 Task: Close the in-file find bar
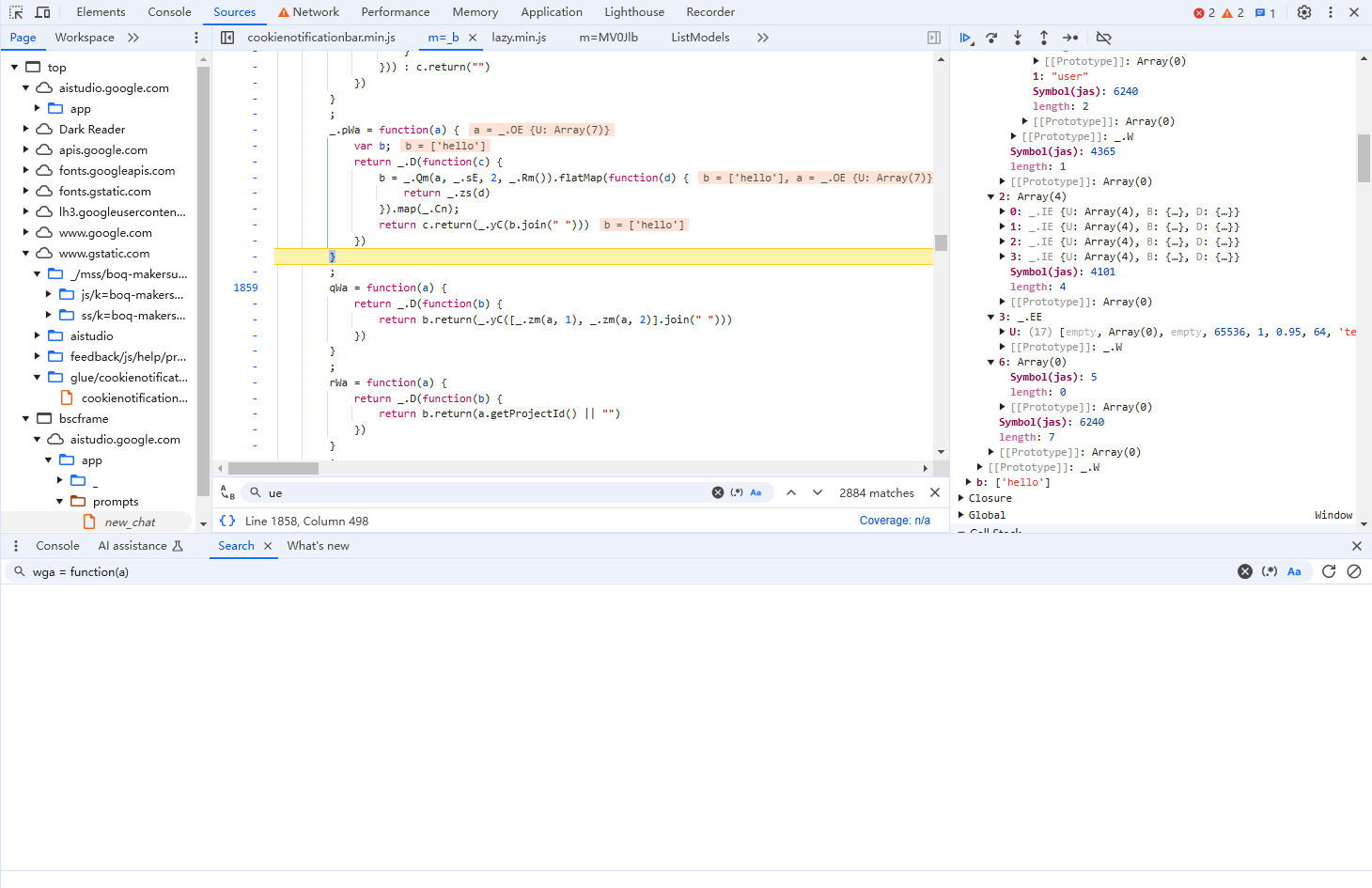pos(935,492)
